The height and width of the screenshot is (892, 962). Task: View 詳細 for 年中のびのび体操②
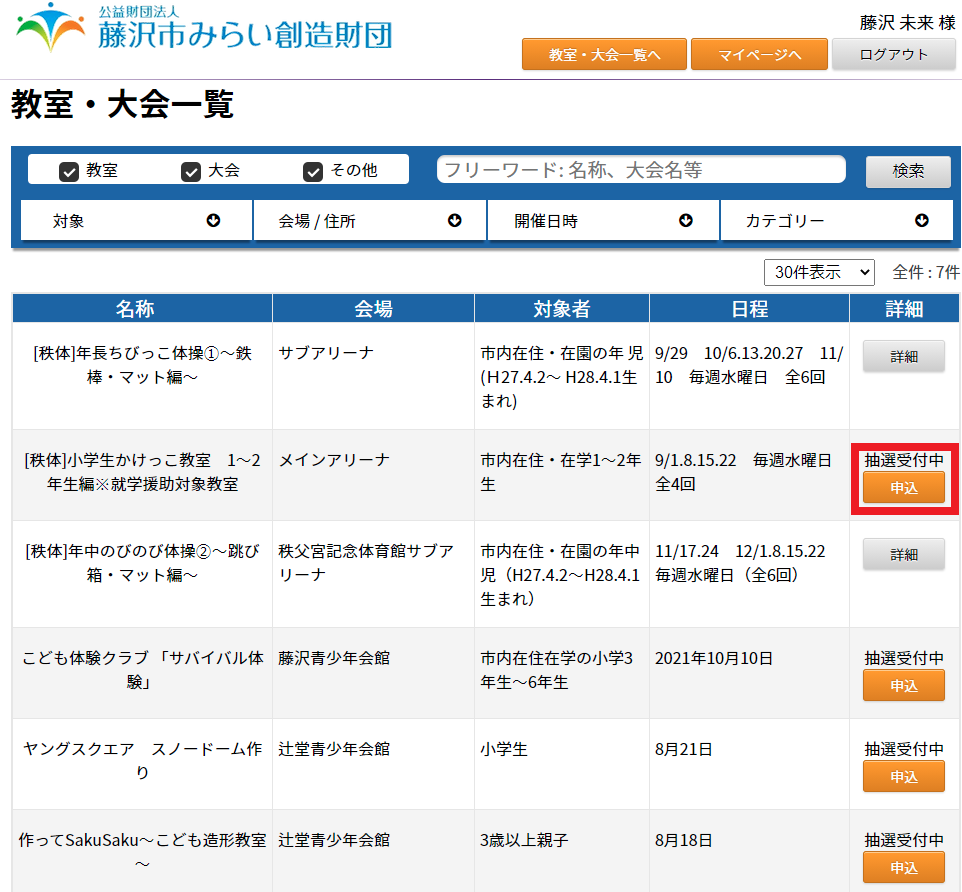pos(903,554)
